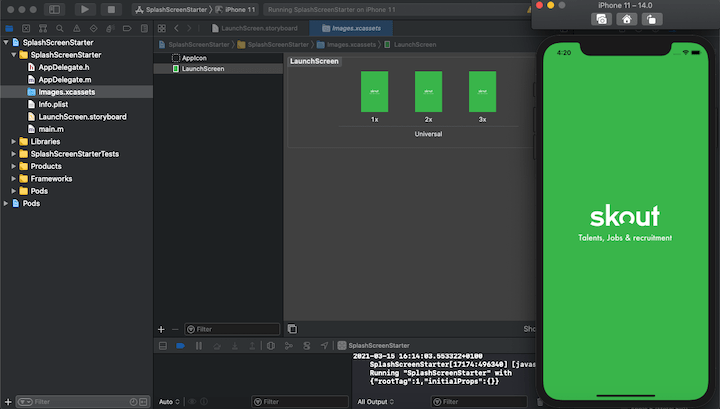Click the Step Into debug icon
The height and width of the screenshot is (409, 720).
pos(235,346)
